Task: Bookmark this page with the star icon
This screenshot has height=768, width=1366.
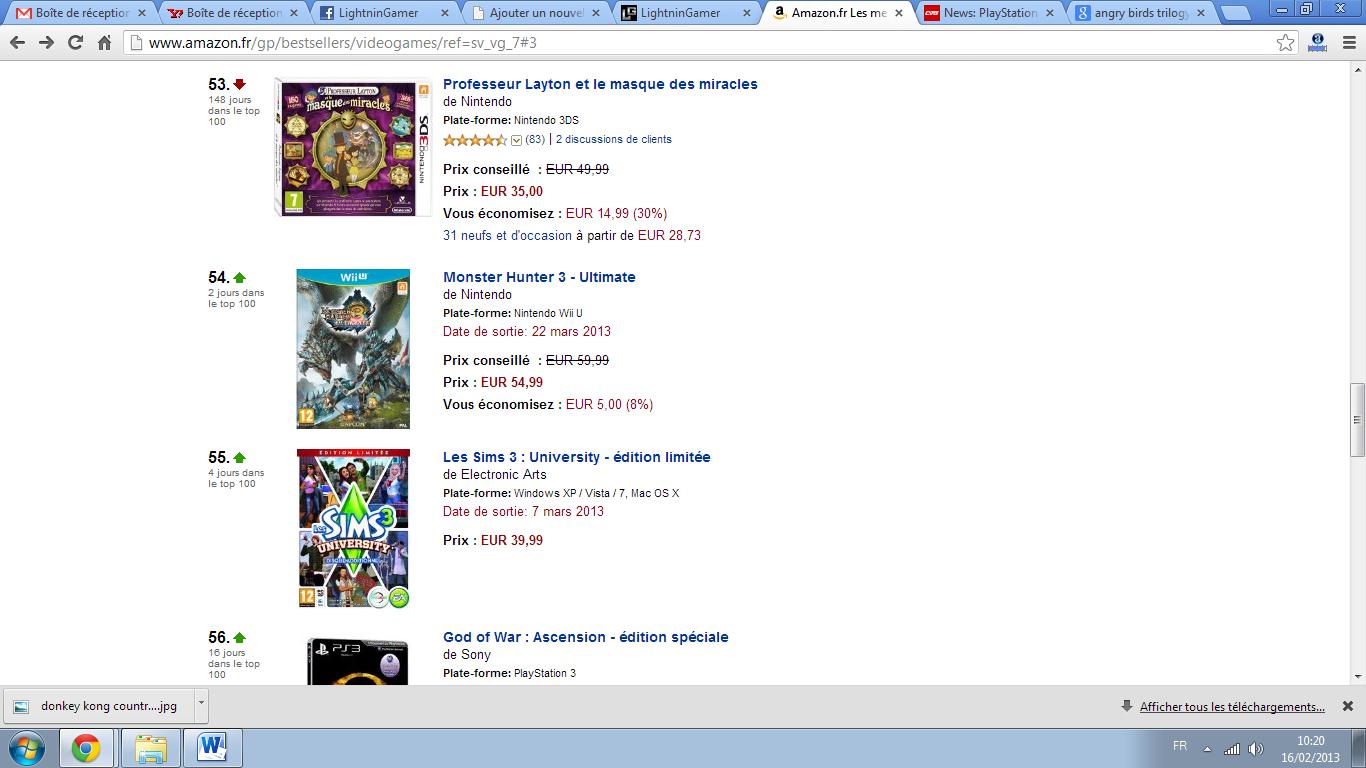Action: [x=1286, y=43]
